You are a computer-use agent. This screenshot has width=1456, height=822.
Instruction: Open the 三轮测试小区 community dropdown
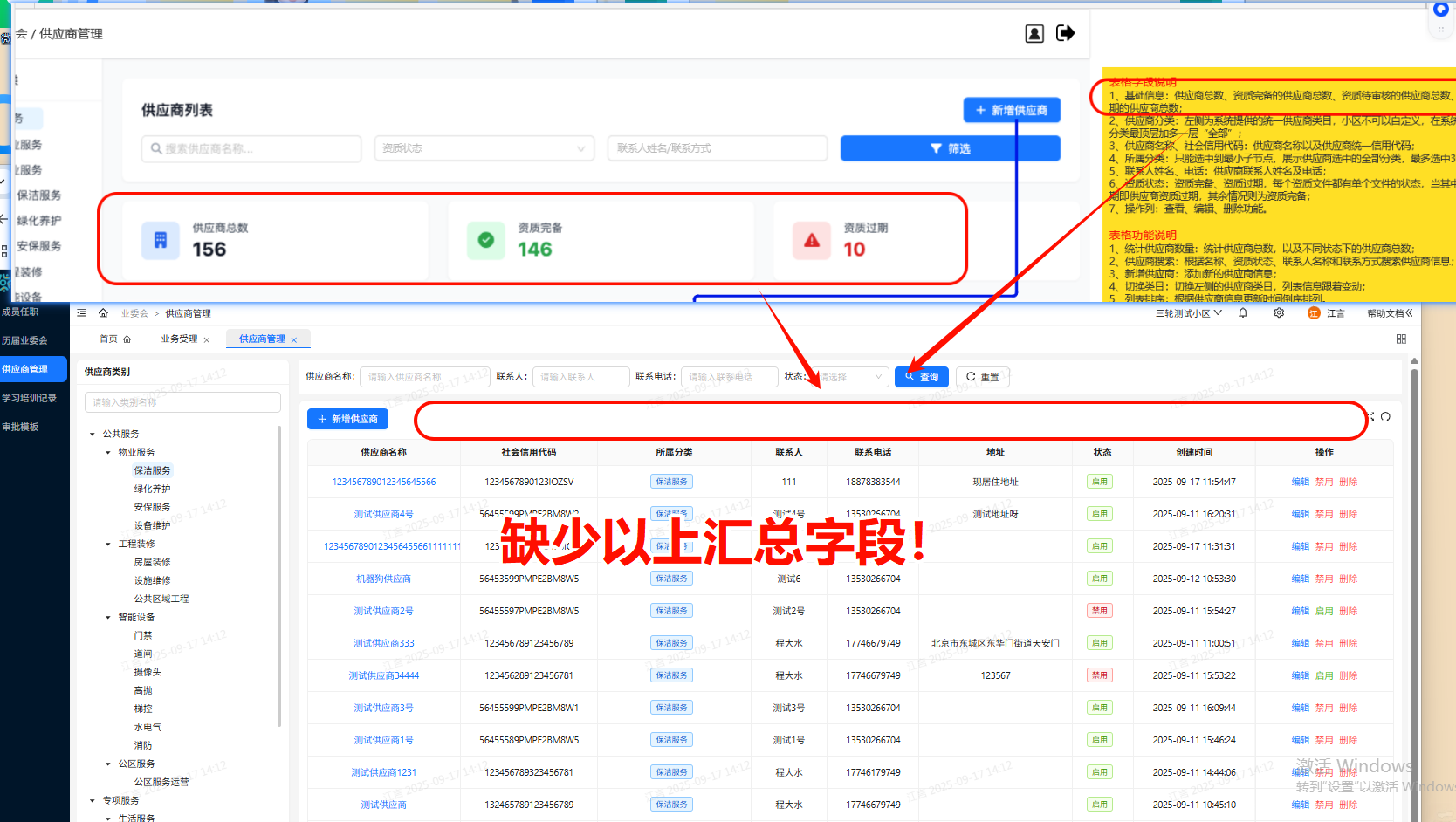click(1189, 313)
